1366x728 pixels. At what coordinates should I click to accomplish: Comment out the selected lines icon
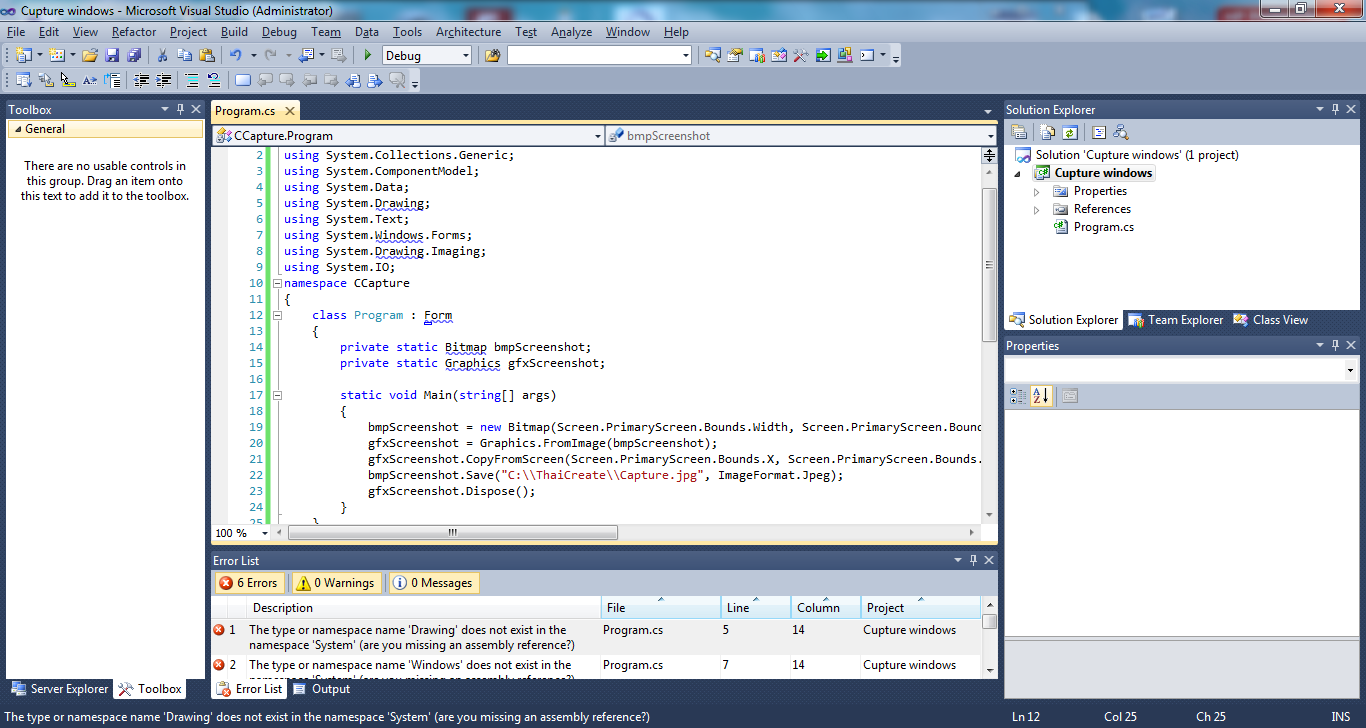click(x=192, y=80)
